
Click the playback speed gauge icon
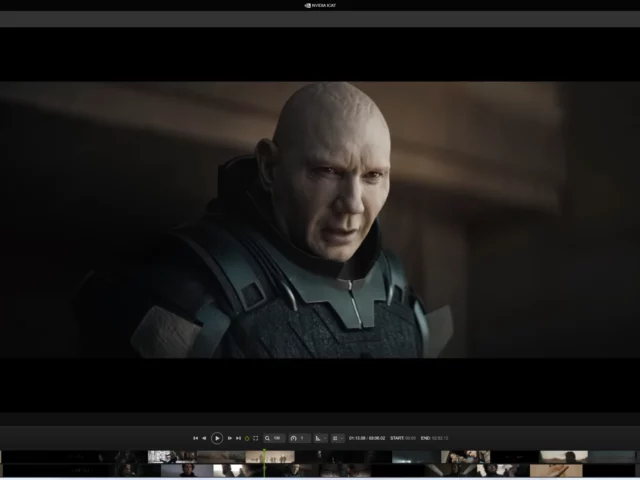tap(293, 438)
